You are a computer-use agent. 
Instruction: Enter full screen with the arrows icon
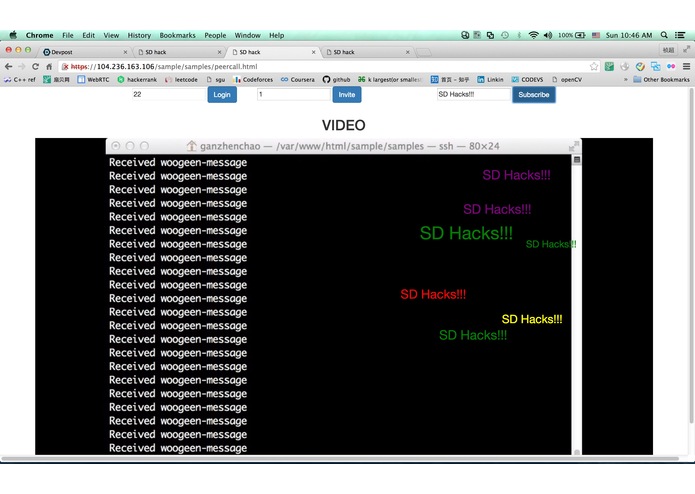click(687, 50)
